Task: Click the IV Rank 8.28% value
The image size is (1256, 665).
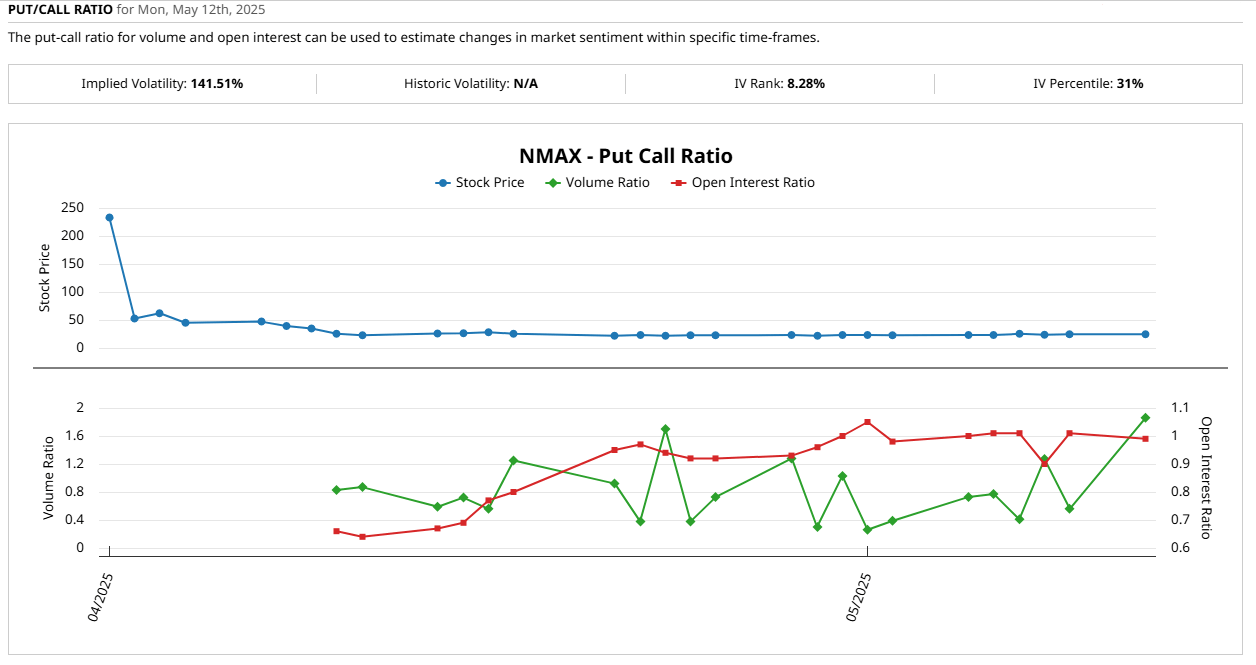Action: click(808, 84)
